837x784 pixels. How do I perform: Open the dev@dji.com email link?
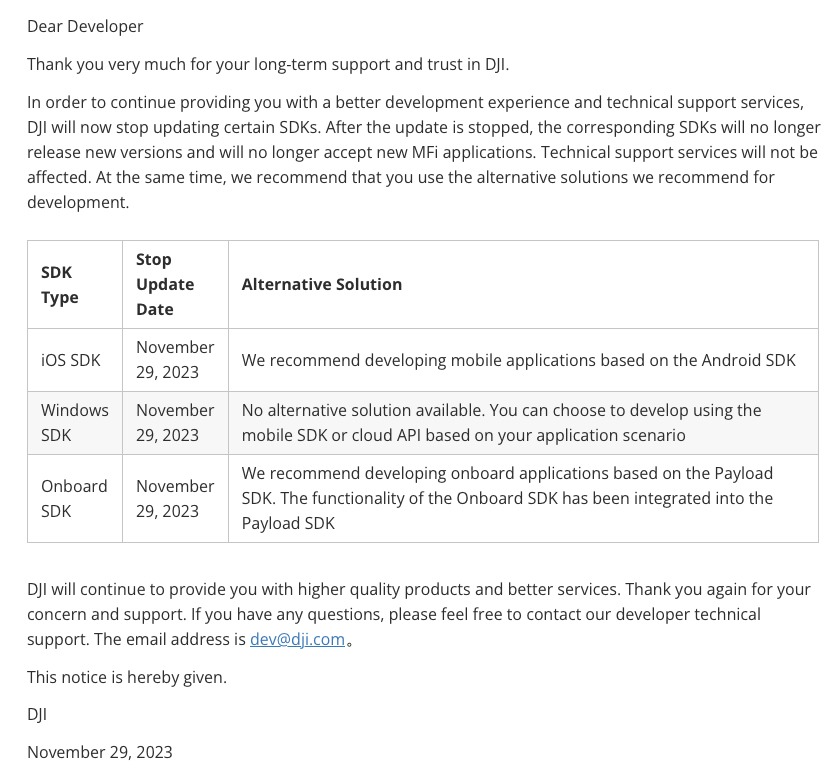[x=297, y=639]
